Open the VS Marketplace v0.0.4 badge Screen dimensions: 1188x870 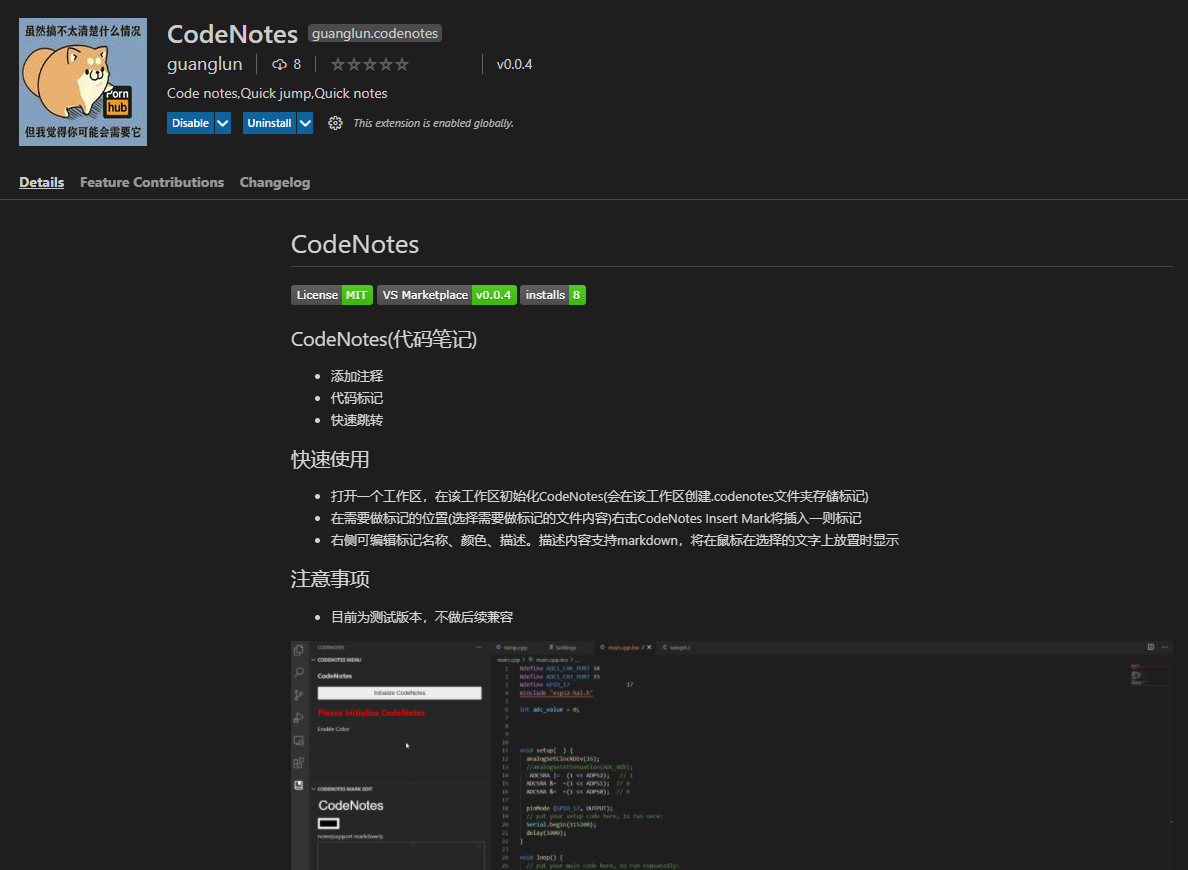(447, 295)
